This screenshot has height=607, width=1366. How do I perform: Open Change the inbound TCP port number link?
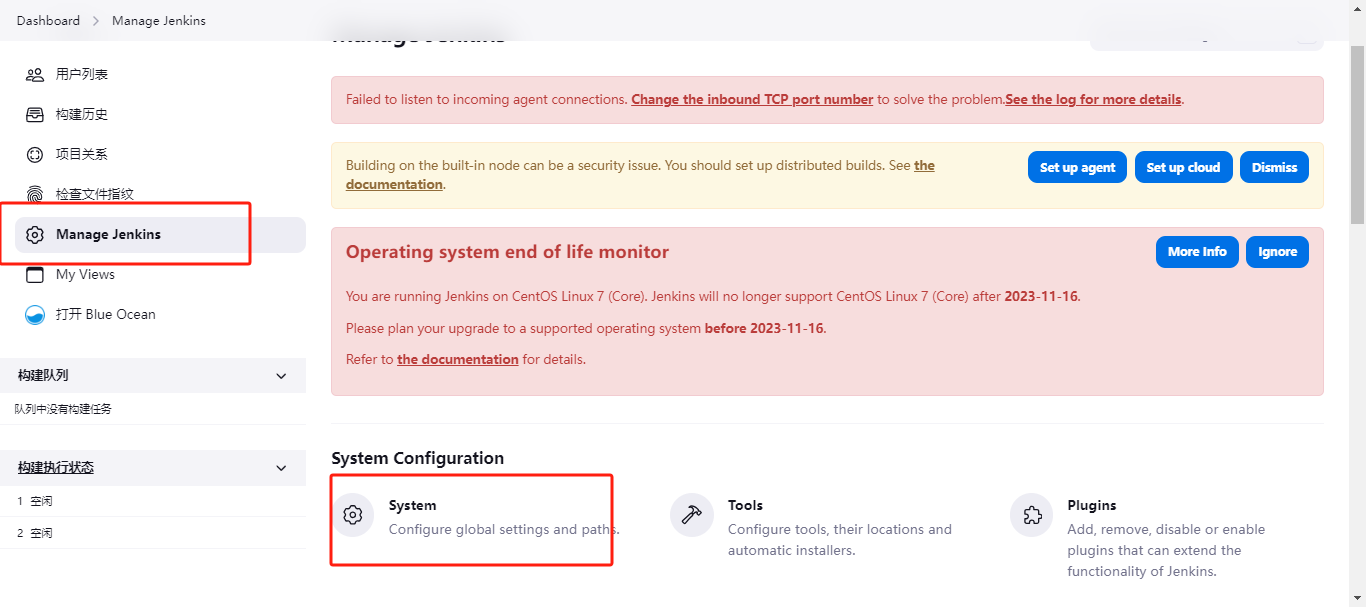tap(752, 100)
